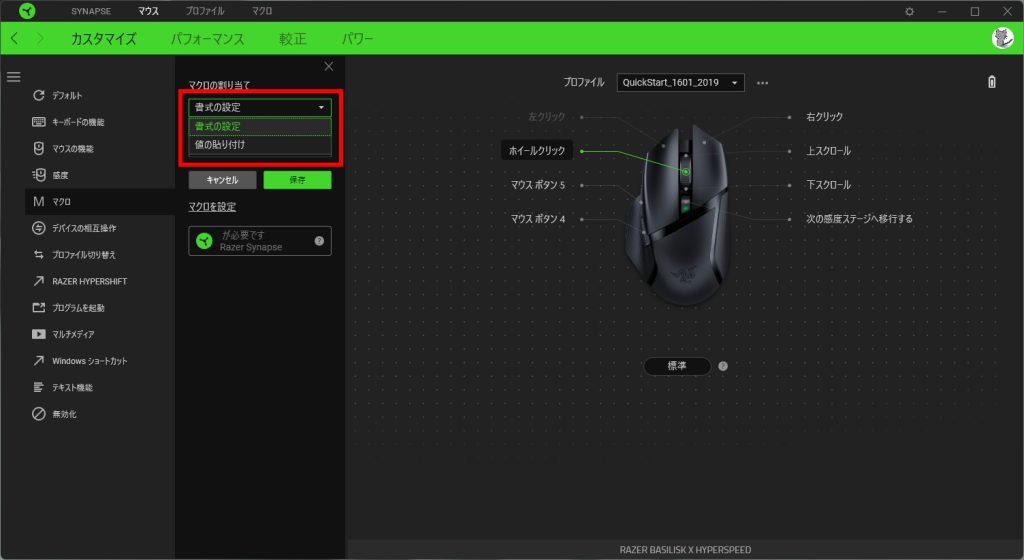This screenshot has width=1024, height=560.
Task: Open the 書式の設定 macro dropdown
Action: [260, 107]
